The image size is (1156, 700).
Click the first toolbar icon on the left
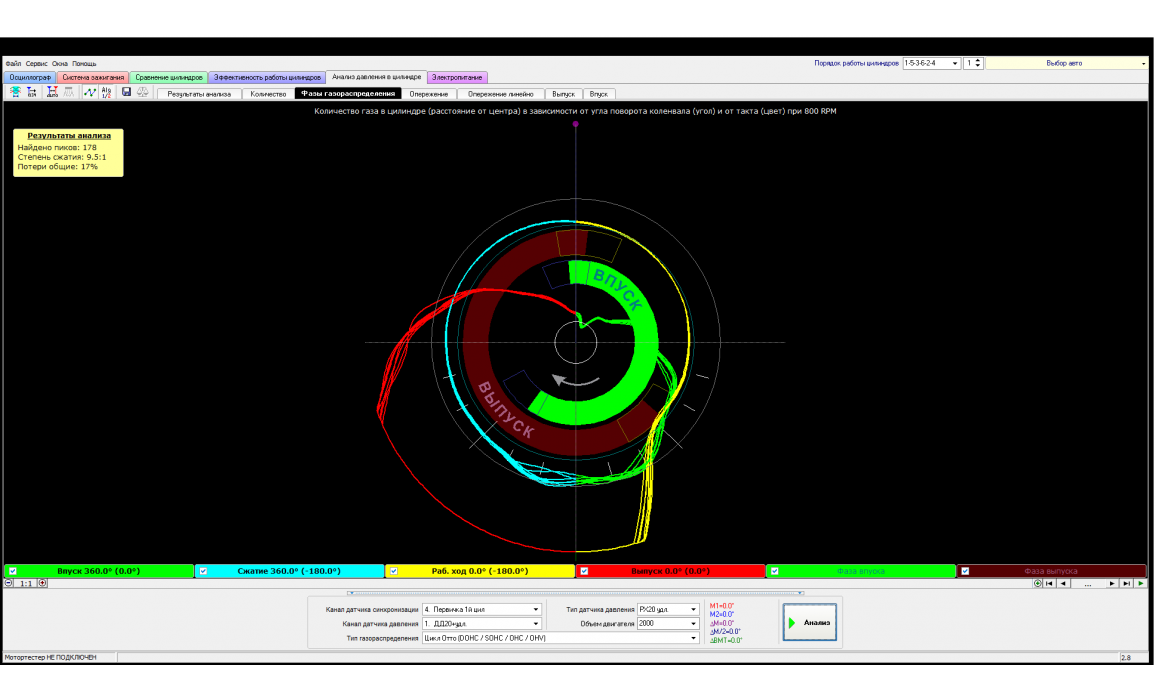click(x=15, y=92)
